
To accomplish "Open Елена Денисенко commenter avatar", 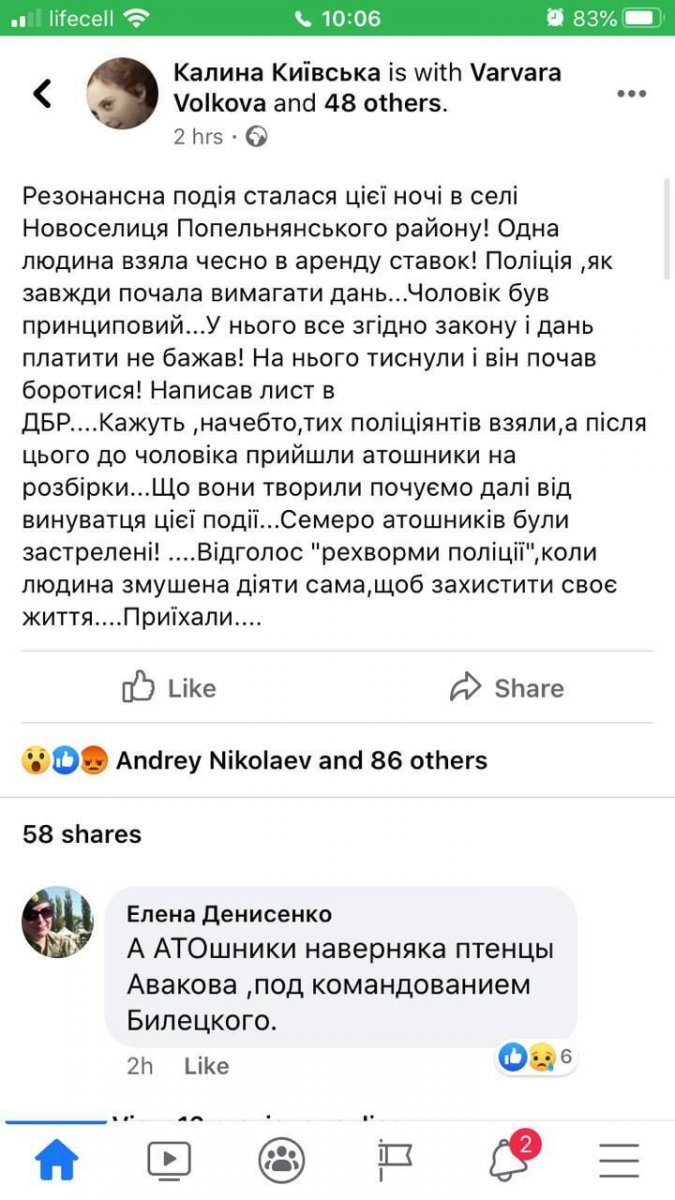I will pyautogui.click(x=58, y=921).
